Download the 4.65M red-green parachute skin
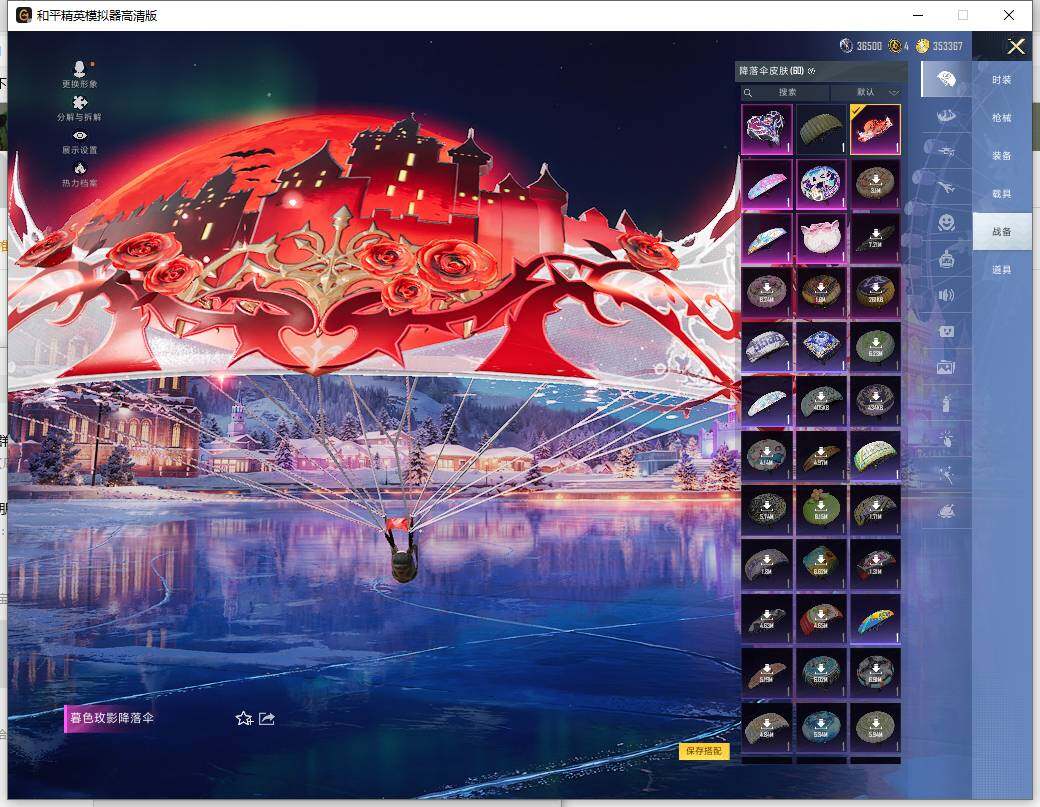This screenshot has width=1040, height=807. (x=821, y=618)
